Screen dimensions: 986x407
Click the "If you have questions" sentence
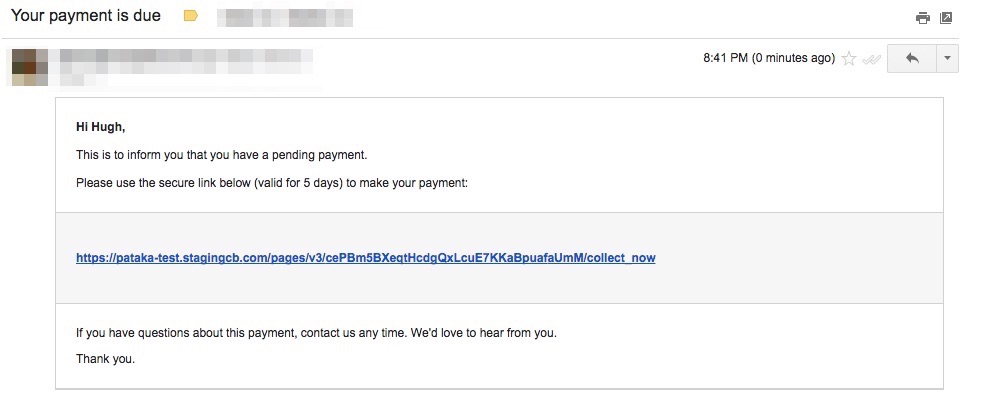[x=316, y=333]
